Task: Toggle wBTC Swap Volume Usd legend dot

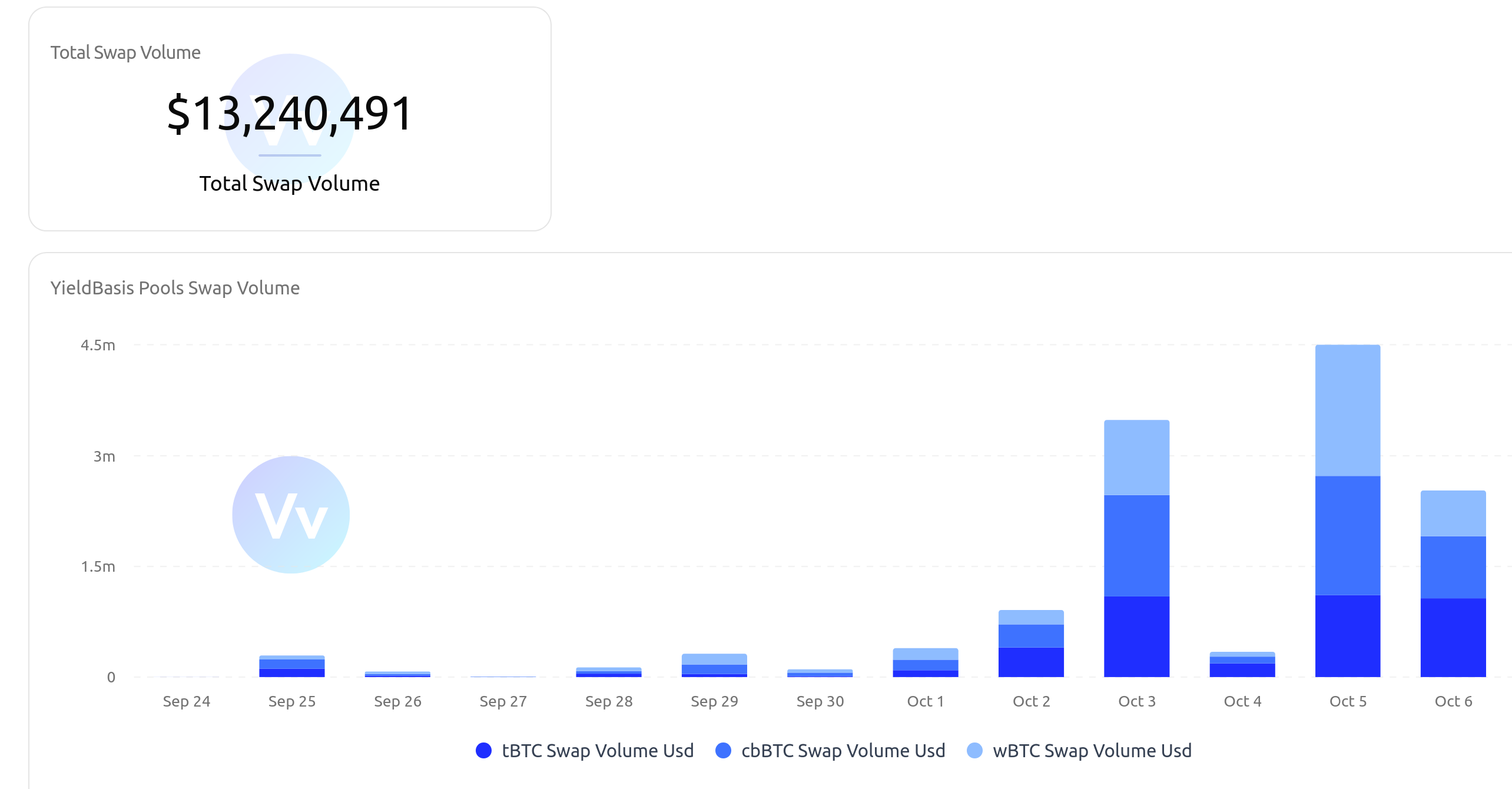Action: coord(974,750)
